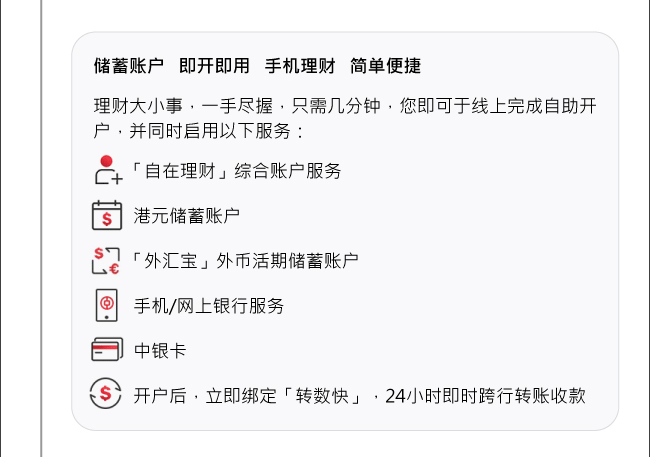This screenshot has height=457, width=650.
Task: Click the person-plus integrated account icon
Action: pyautogui.click(x=108, y=170)
